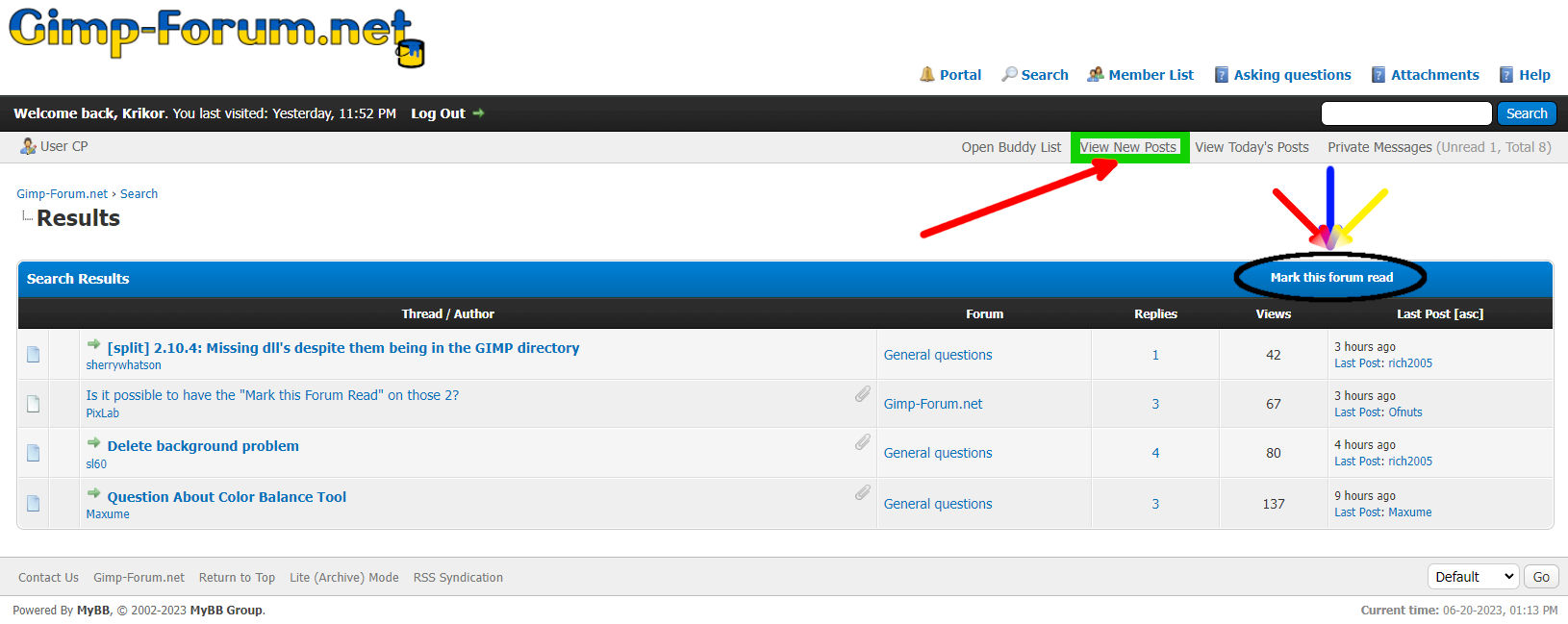Click the Asking questions help icon
This screenshot has height=624, width=1568.
(1222, 74)
